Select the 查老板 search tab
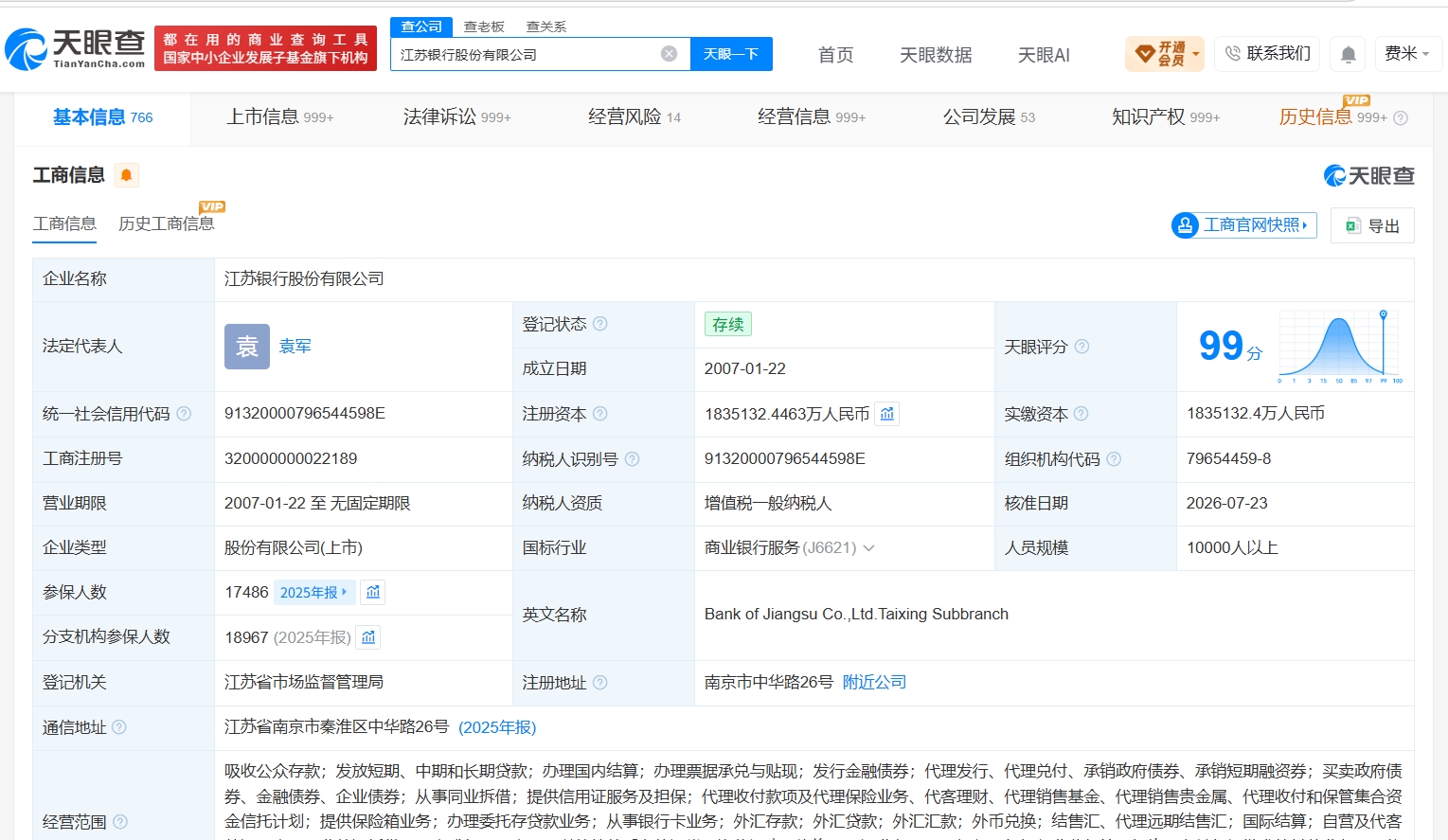Screen dimensions: 1448x840 (484, 27)
